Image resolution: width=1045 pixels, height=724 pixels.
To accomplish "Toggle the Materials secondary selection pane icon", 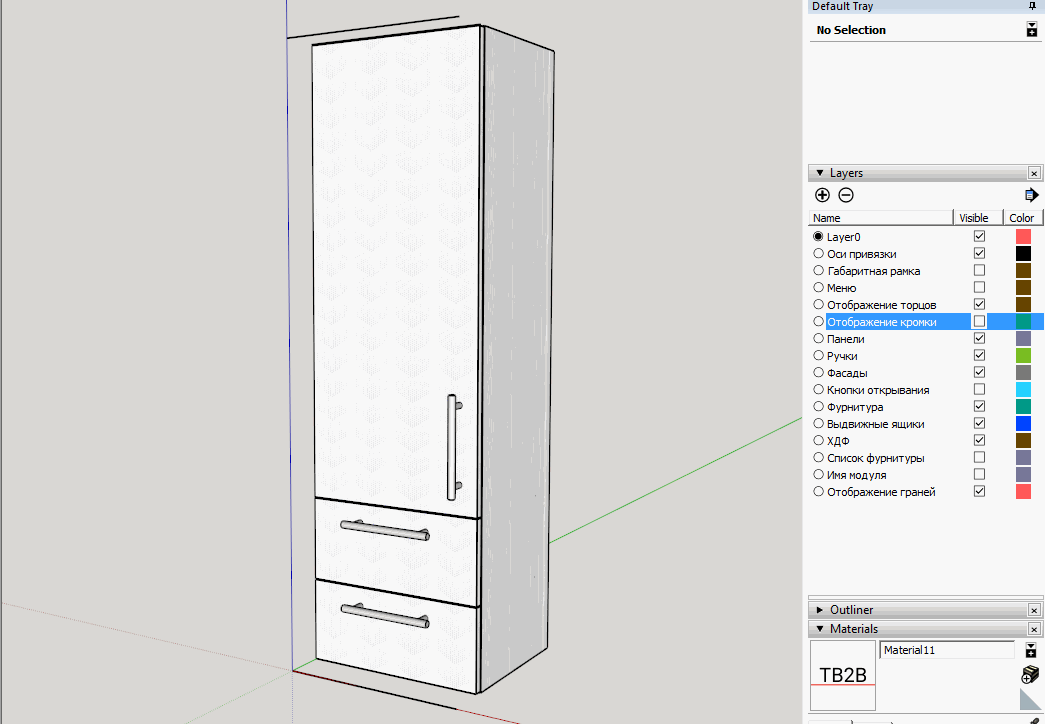I will (x=1031, y=650).
